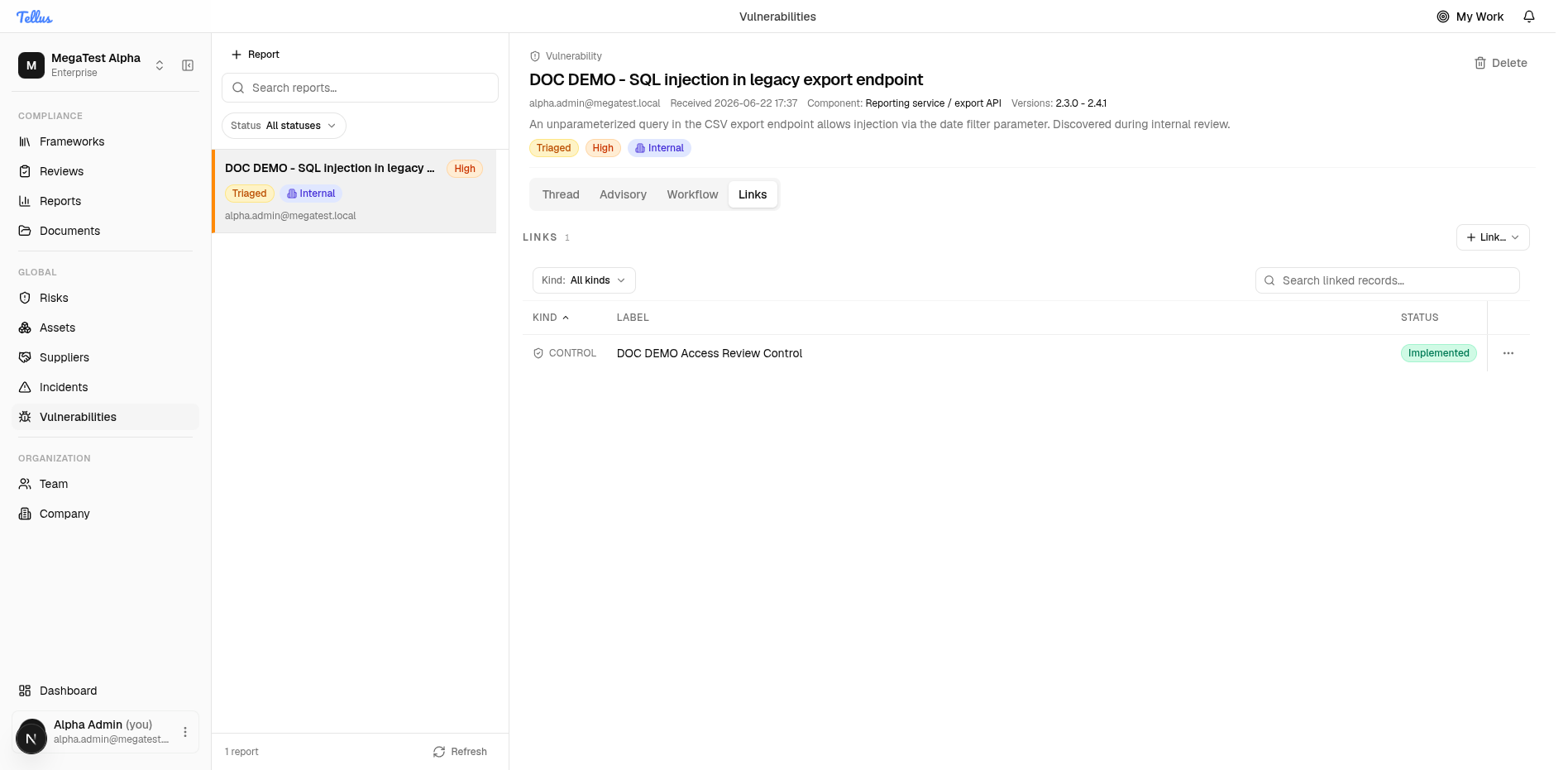The width and height of the screenshot is (1568, 770).
Task: Click the Frameworks library icon
Action: pyautogui.click(x=25, y=141)
